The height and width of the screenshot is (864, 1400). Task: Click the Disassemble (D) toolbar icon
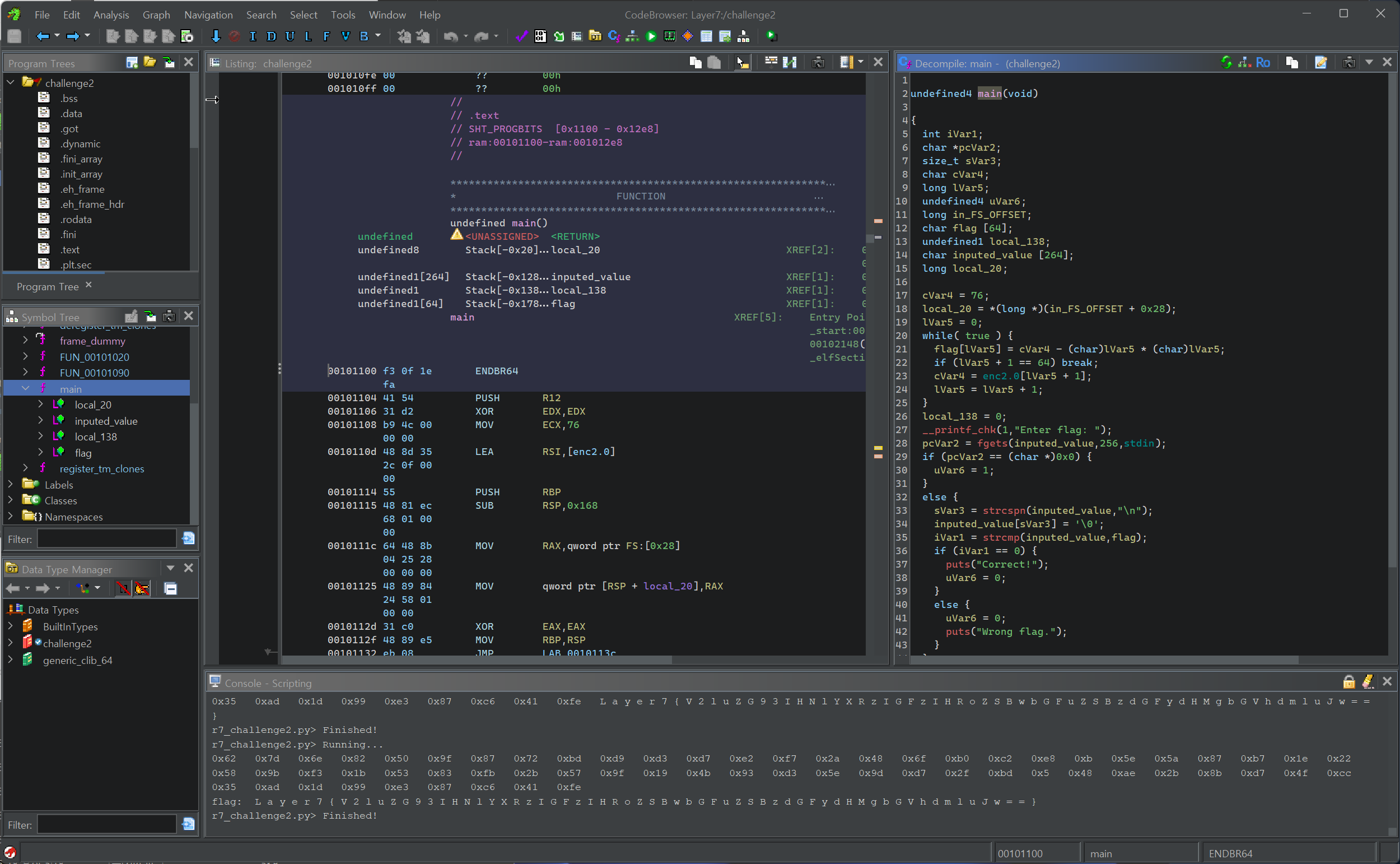pyautogui.click(x=271, y=36)
